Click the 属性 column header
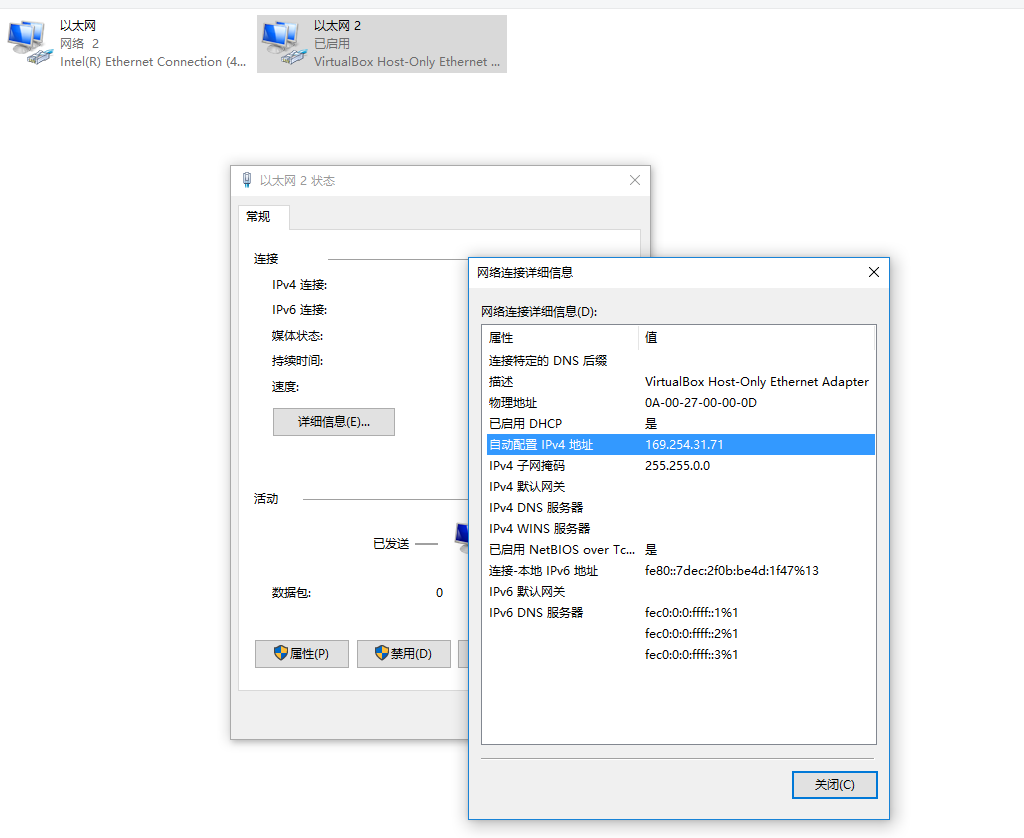This screenshot has height=838, width=1024. pyautogui.click(x=560, y=338)
